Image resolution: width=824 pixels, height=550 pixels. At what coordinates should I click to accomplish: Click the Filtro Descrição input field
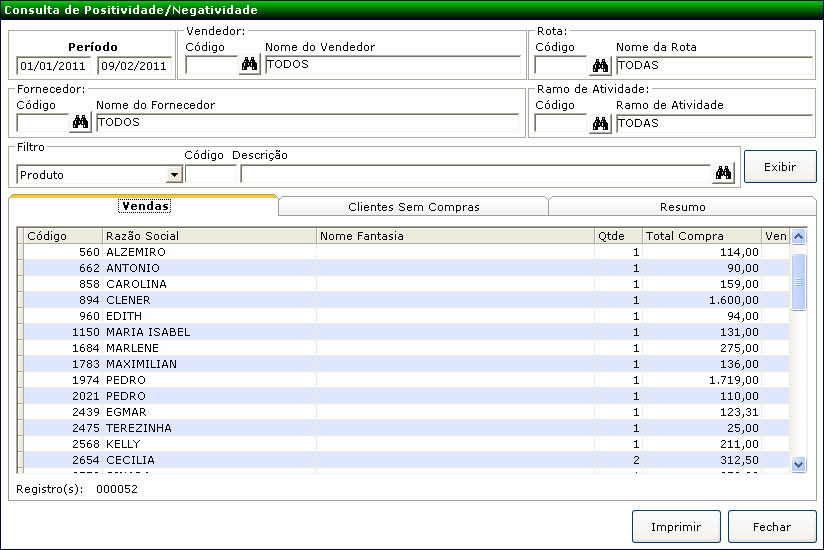tap(475, 174)
